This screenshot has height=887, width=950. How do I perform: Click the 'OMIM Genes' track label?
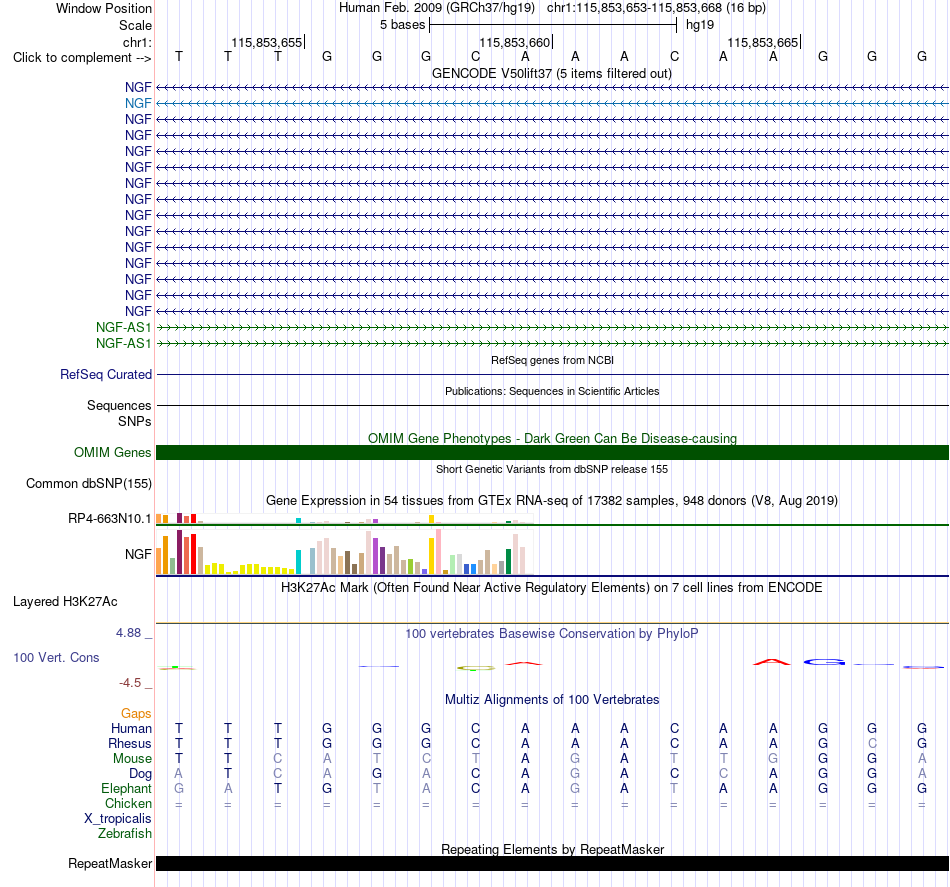pos(112,453)
